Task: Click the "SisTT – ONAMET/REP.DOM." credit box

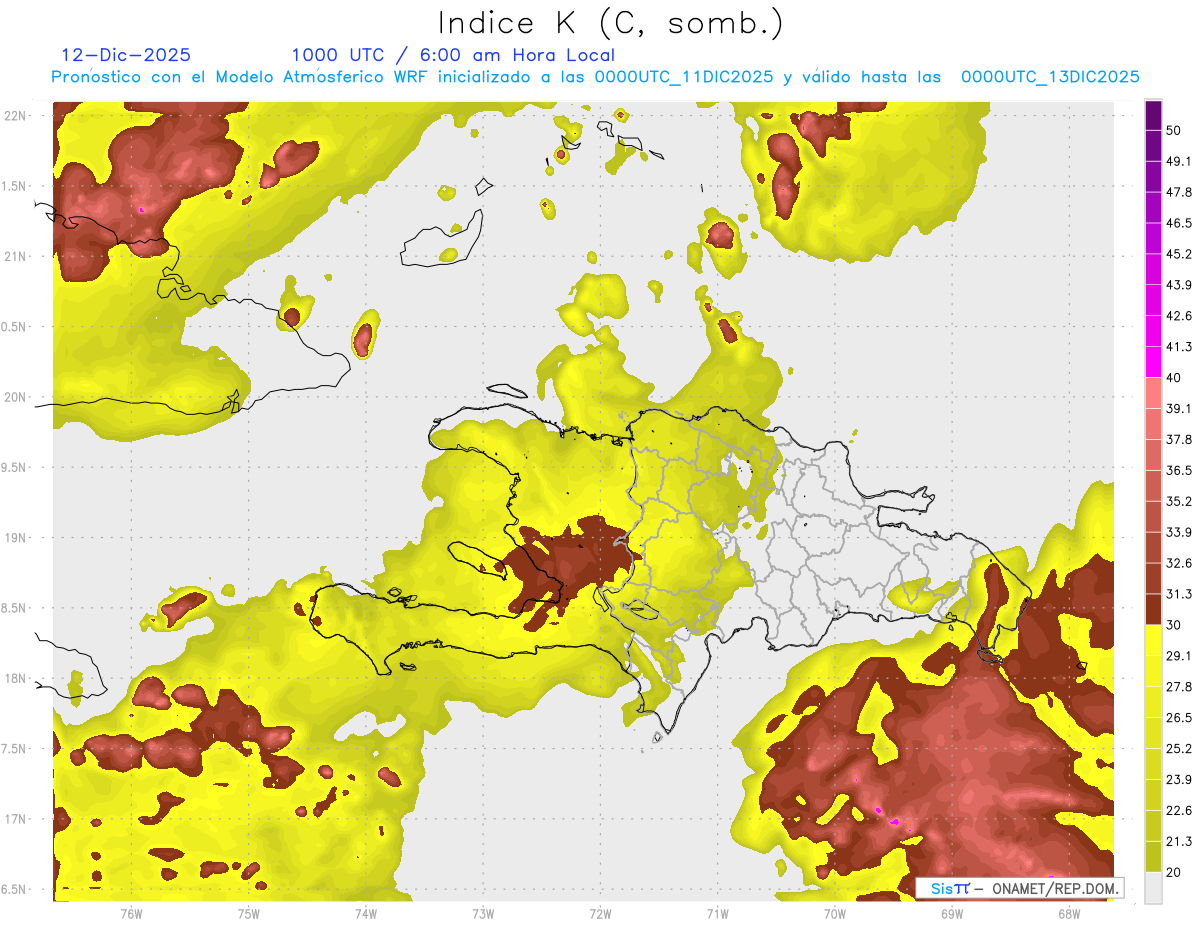Action: coord(1019,888)
